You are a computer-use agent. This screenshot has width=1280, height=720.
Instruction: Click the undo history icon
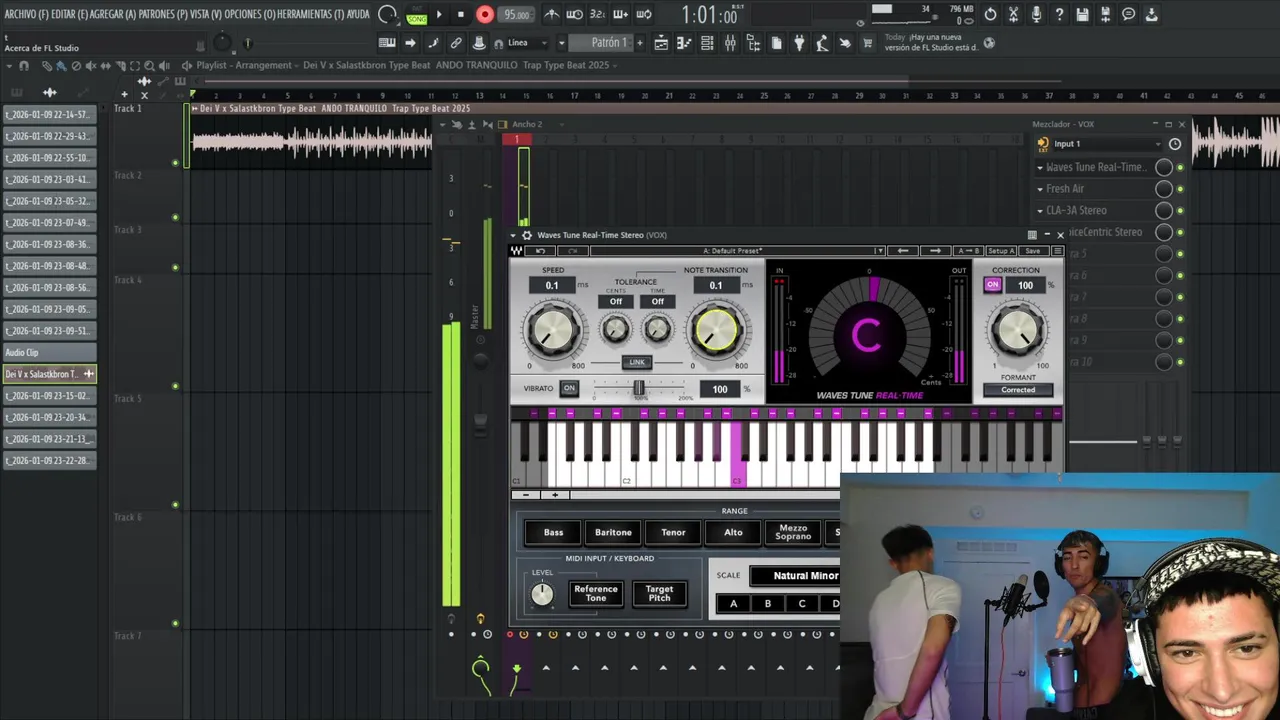pos(990,14)
